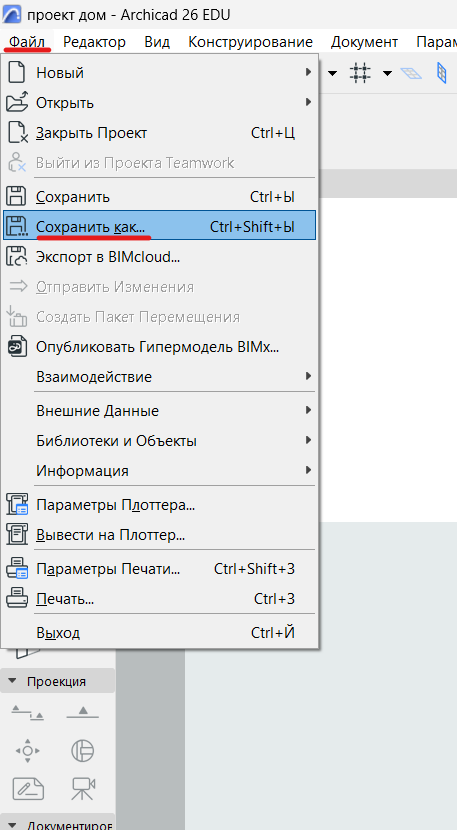Viewport: 457px width, 830px height.
Task: Select the camera tool in Проекция panel
Action: 83,788
